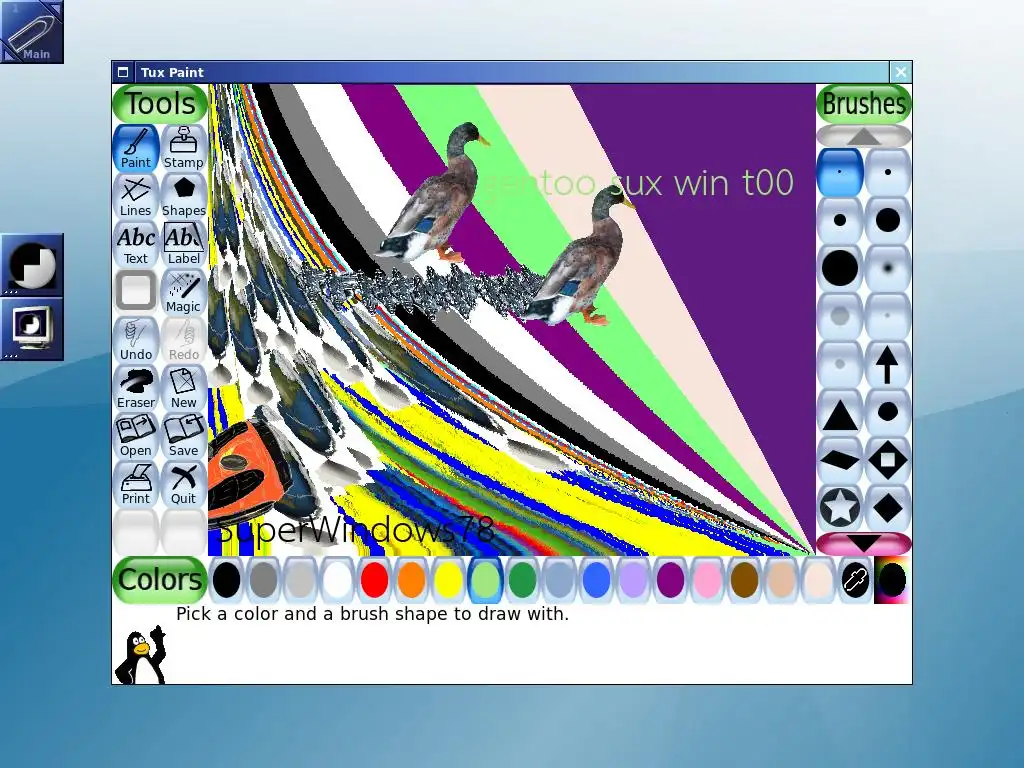1024x768 pixels.
Task: Open the Tux Paint window menu button
Action: point(123,72)
